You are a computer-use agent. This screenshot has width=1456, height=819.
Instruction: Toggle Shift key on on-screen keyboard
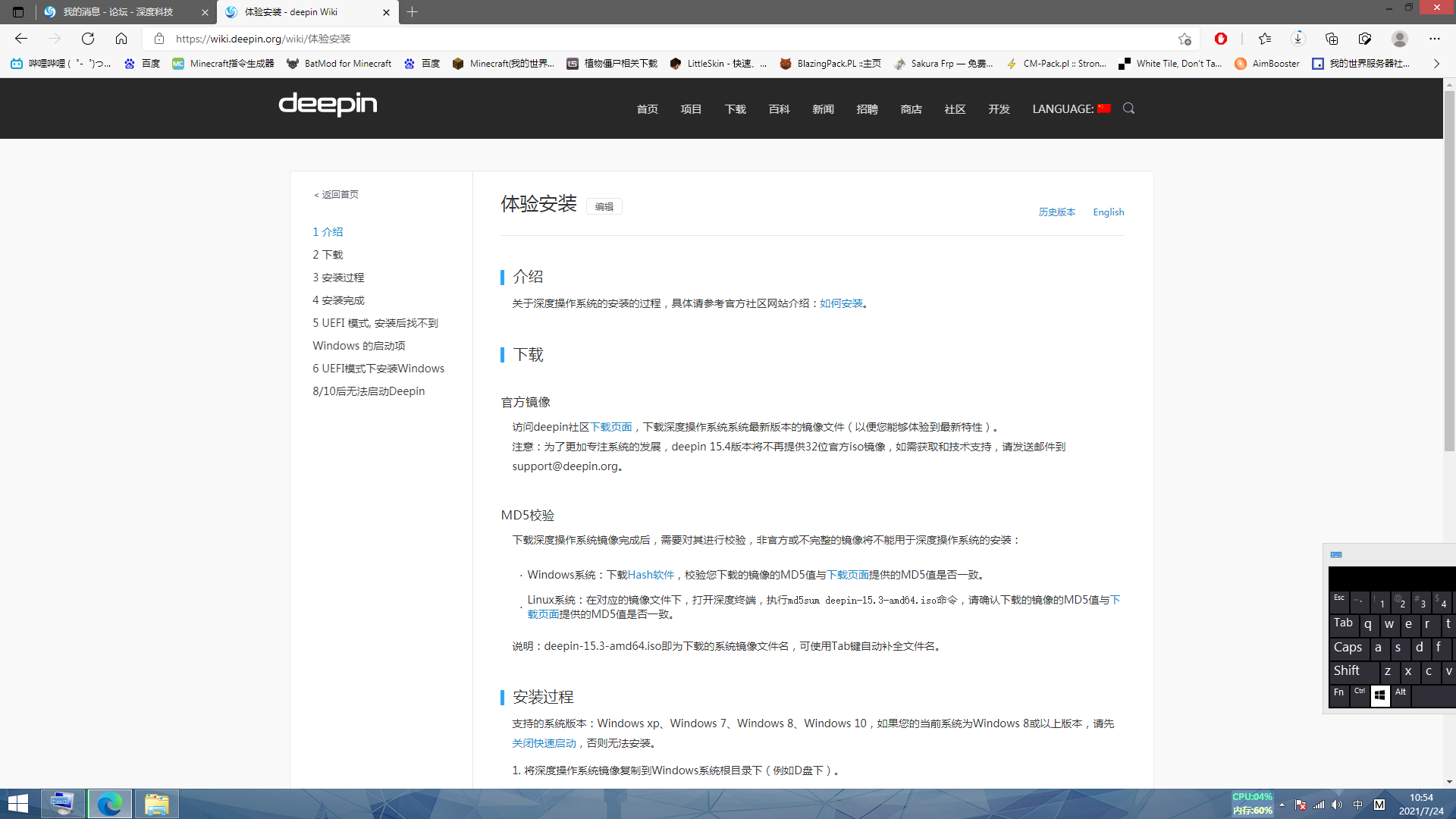1347,671
